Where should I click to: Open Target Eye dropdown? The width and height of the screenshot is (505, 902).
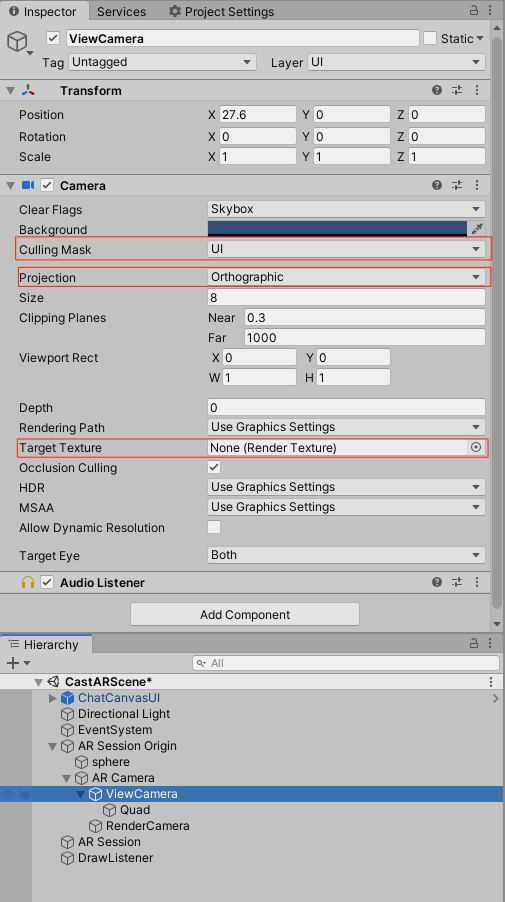(346, 555)
